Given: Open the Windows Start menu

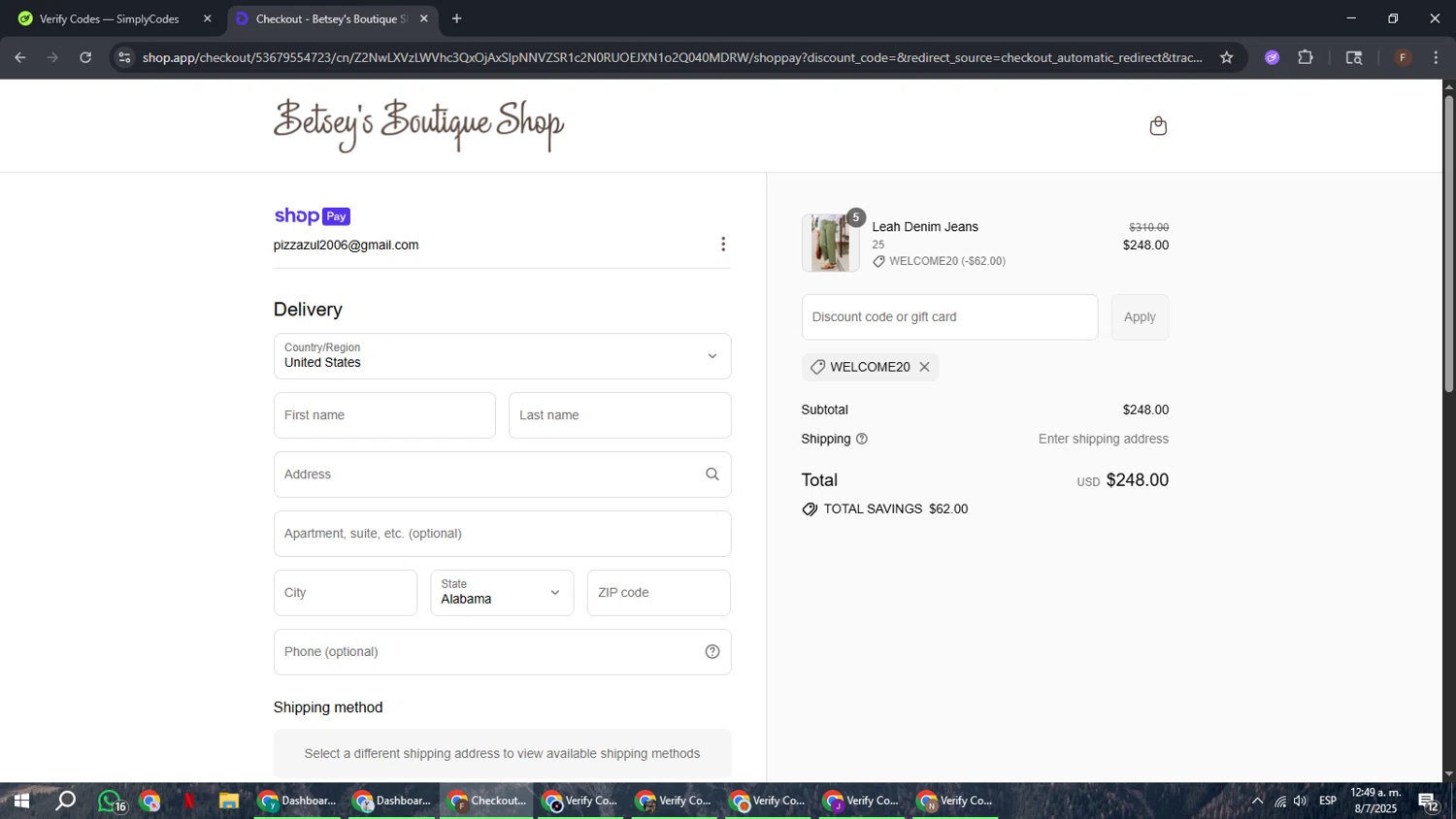Looking at the screenshot, I should pos(20,802).
